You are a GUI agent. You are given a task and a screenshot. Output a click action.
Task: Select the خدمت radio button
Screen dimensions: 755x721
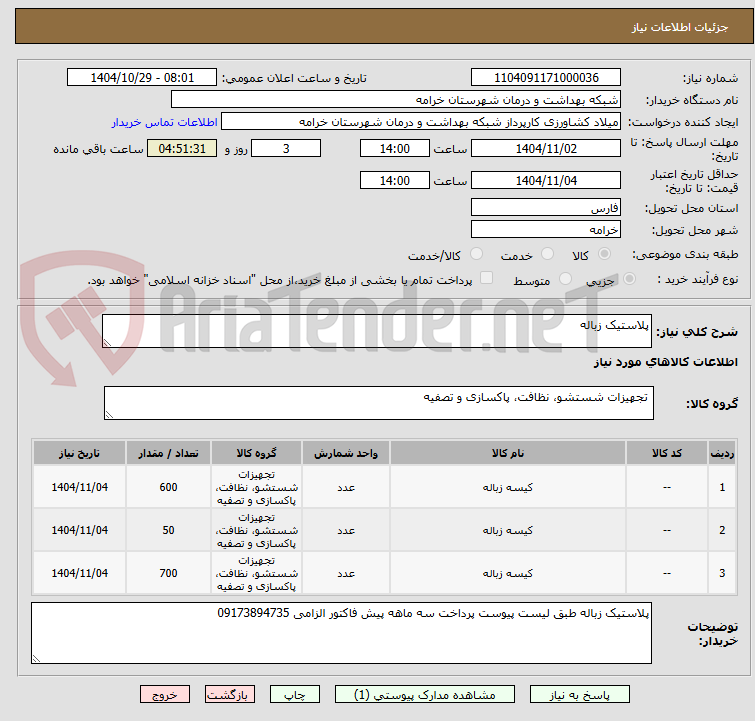tap(547, 254)
